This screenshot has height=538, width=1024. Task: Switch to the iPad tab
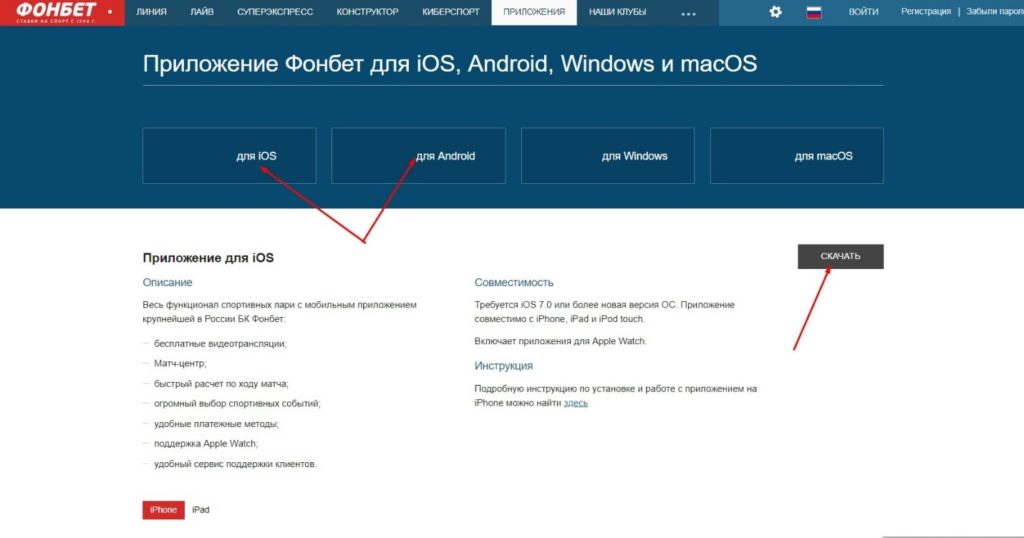pyautogui.click(x=200, y=510)
